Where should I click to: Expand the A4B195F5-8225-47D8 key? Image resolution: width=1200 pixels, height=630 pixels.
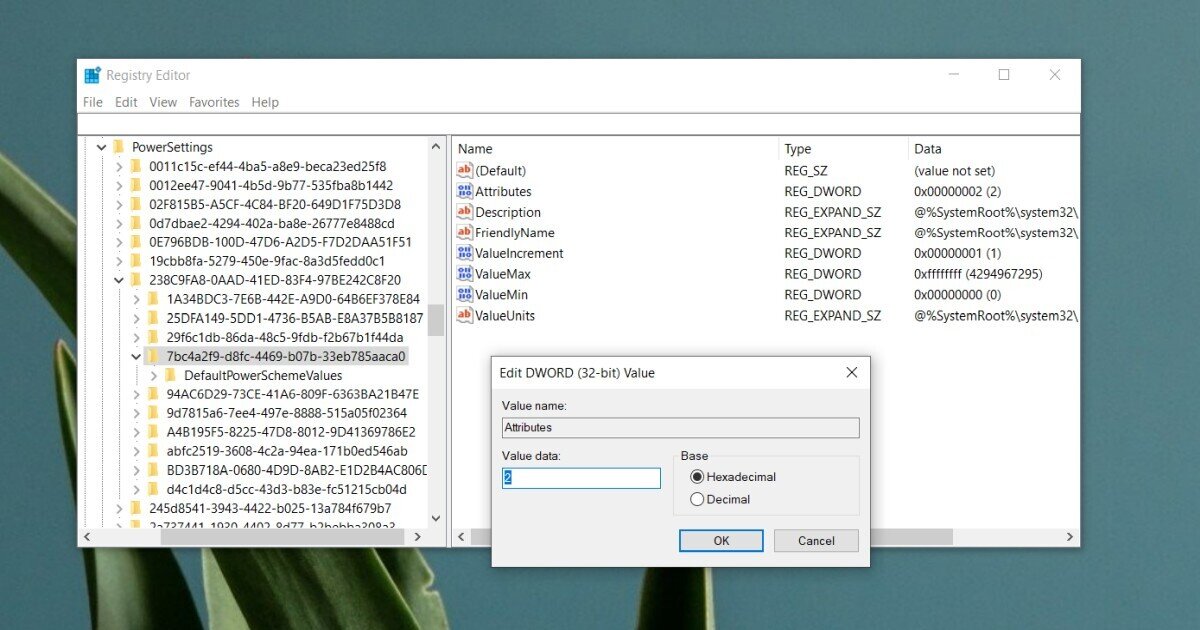(136, 432)
